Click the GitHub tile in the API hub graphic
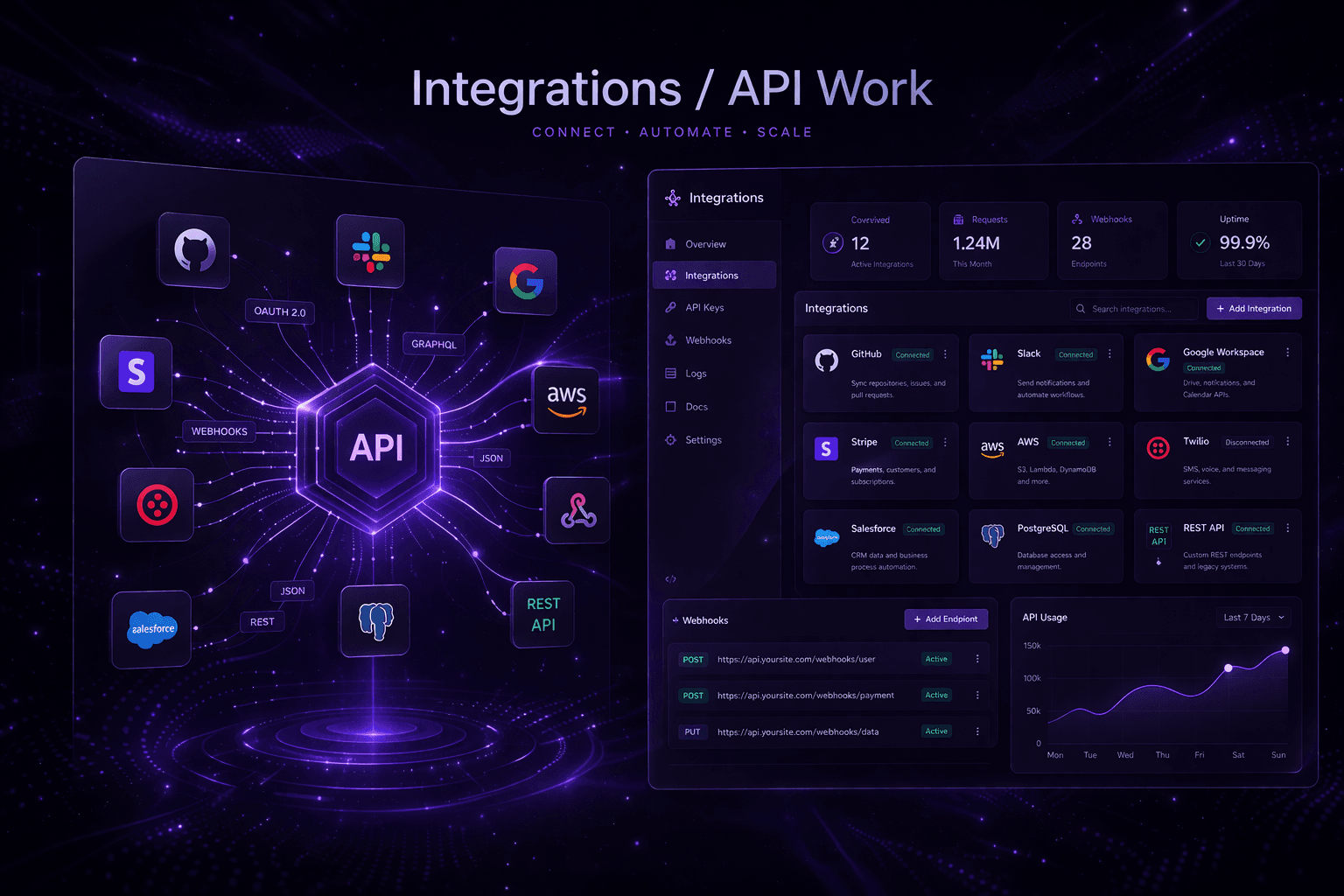Viewport: 1344px width, 896px height. 194,251
